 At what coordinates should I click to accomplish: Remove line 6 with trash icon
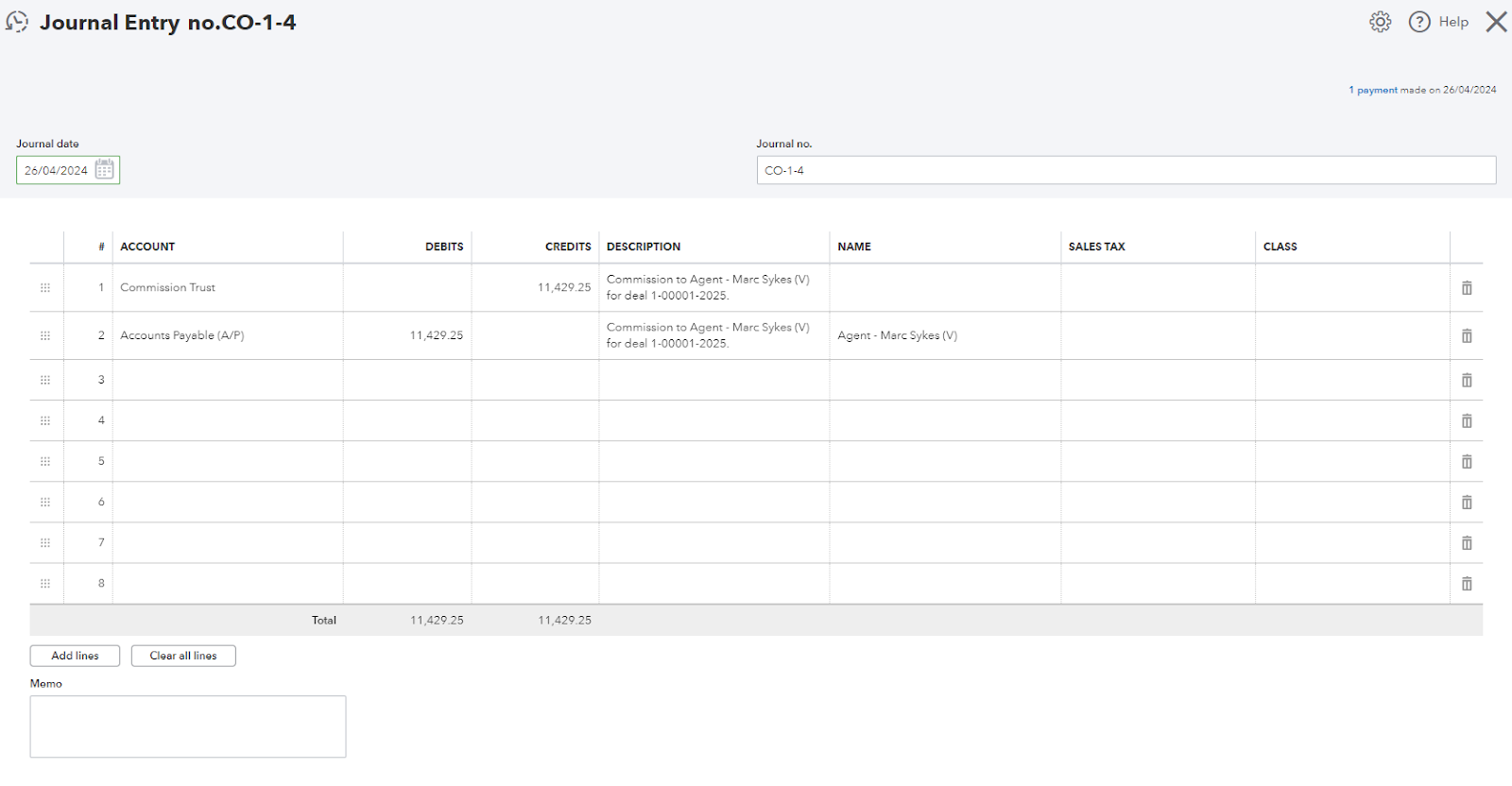click(x=1467, y=502)
